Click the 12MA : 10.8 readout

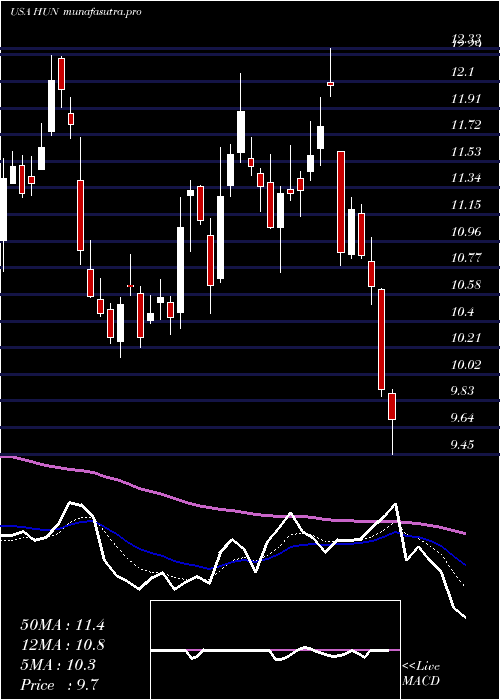(62, 645)
